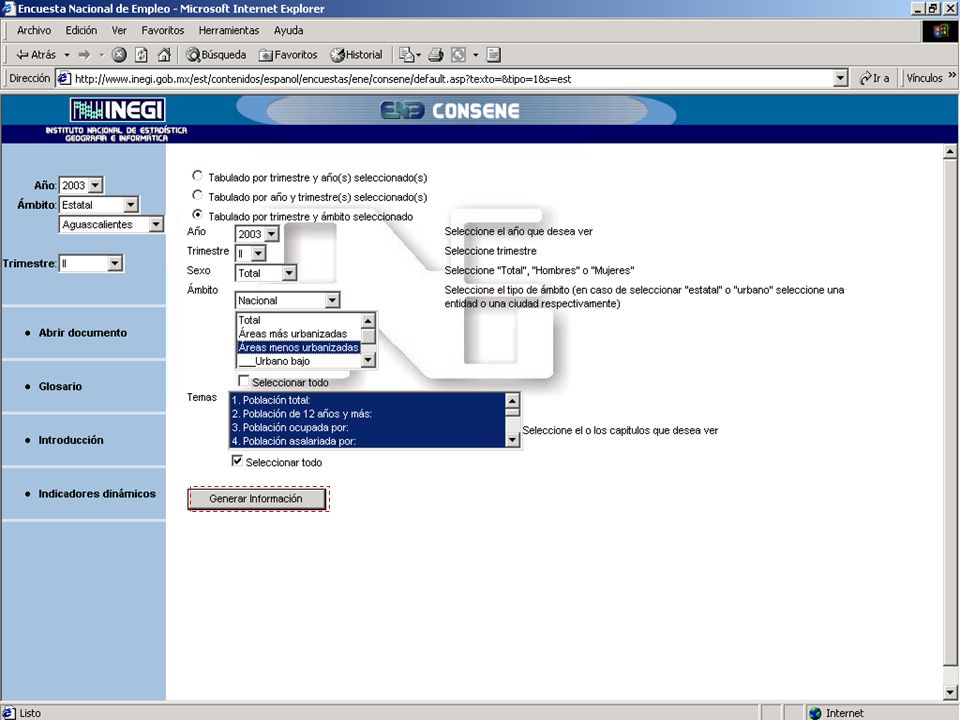Open the Ayuda menu

point(288,31)
